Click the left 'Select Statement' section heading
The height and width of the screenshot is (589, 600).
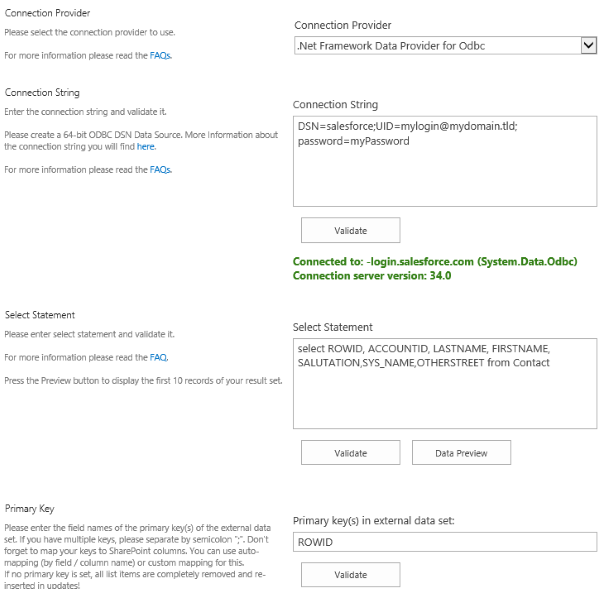click(x=40, y=315)
